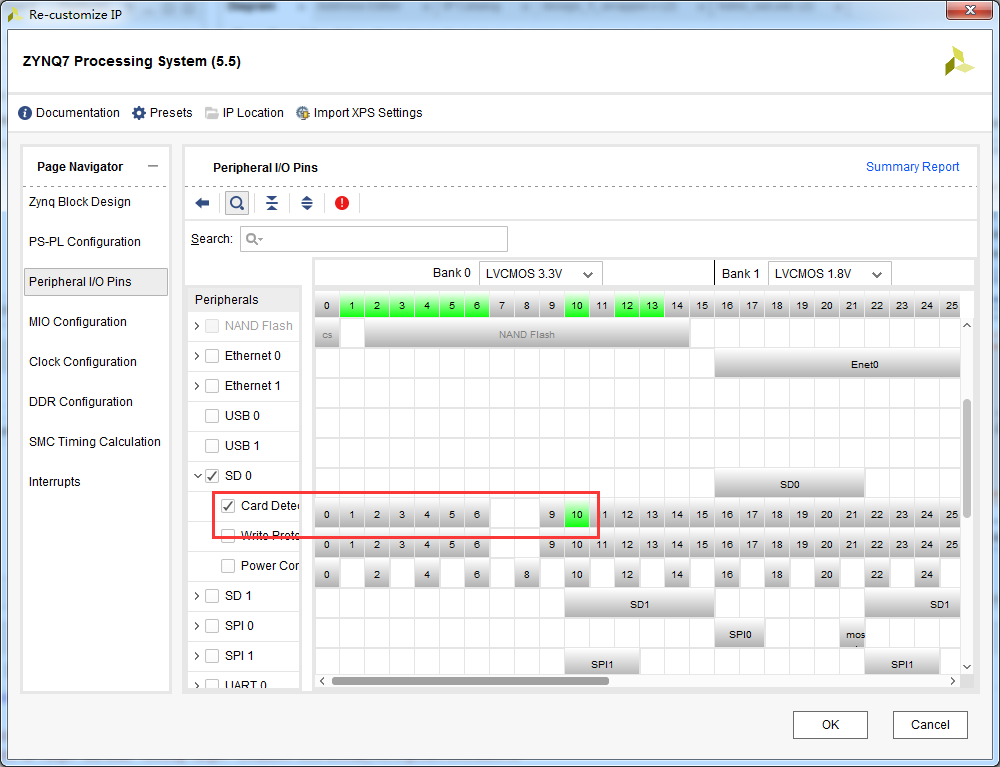Expand the SPI 0 tree row
The height and width of the screenshot is (767, 1000).
click(x=196, y=625)
